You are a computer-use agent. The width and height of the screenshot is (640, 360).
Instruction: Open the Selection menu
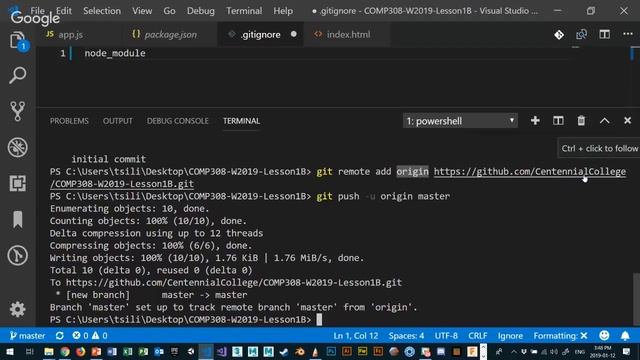tap(102, 11)
